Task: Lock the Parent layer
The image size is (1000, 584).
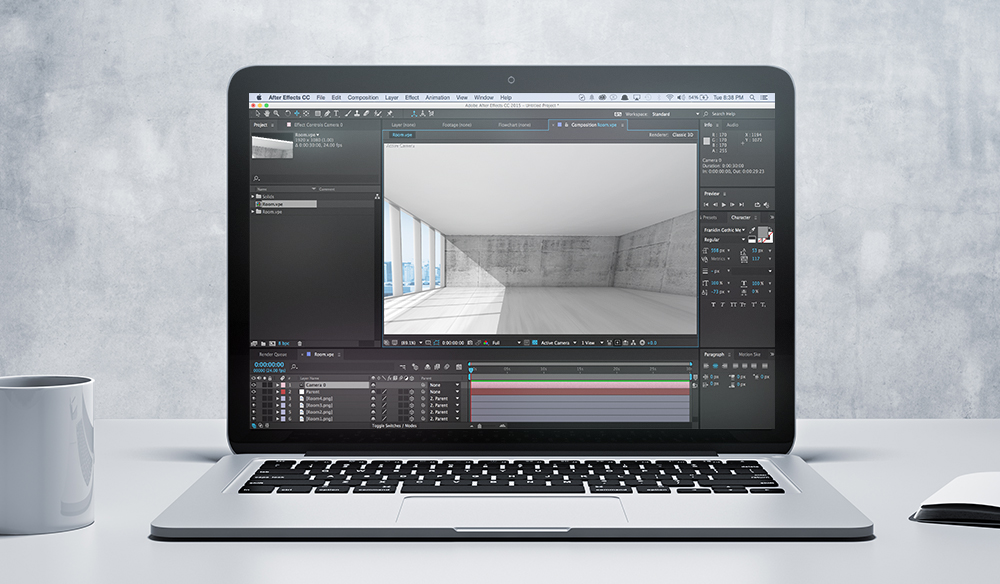Action: tap(271, 391)
